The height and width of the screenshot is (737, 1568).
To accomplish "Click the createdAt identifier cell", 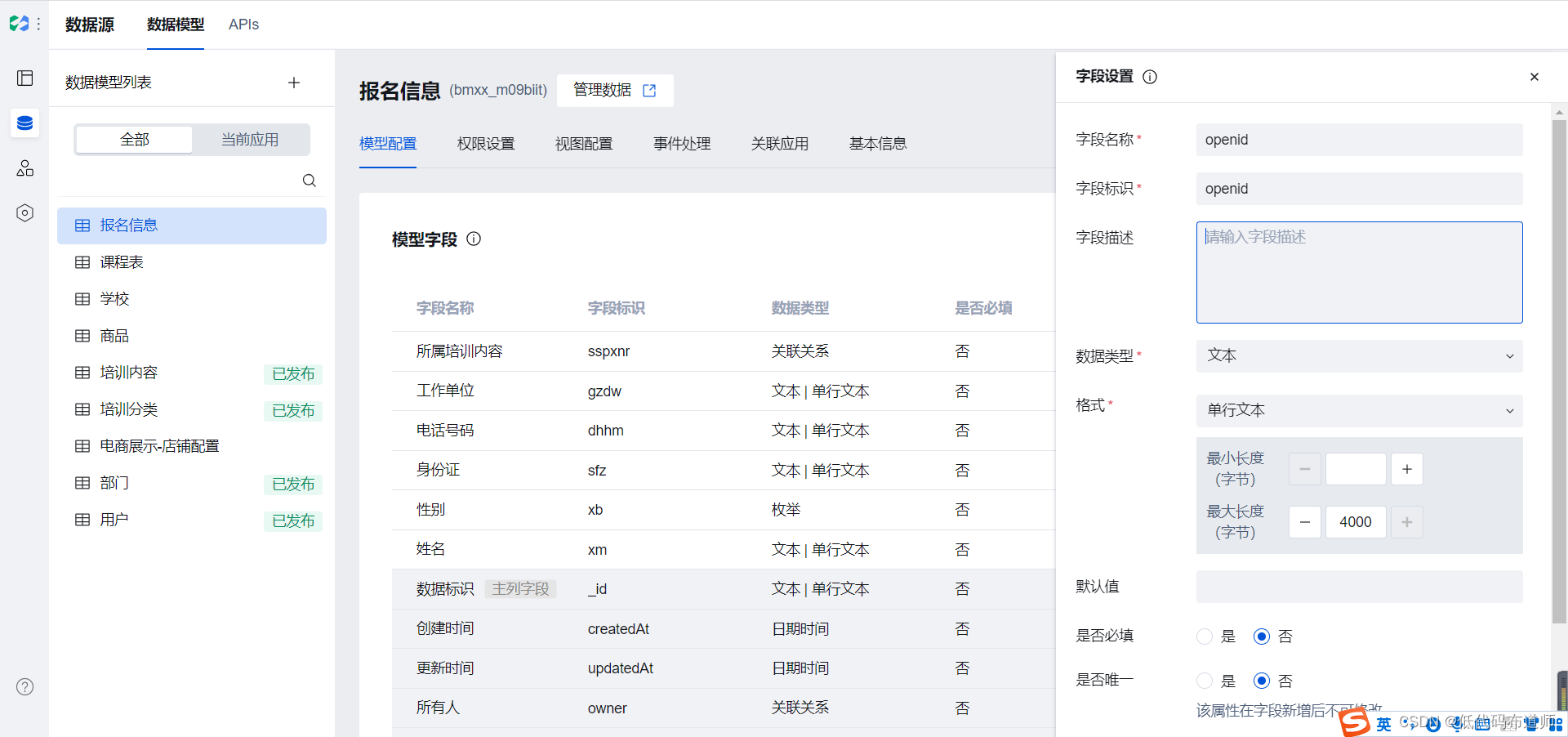I will [x=618, y=629].
